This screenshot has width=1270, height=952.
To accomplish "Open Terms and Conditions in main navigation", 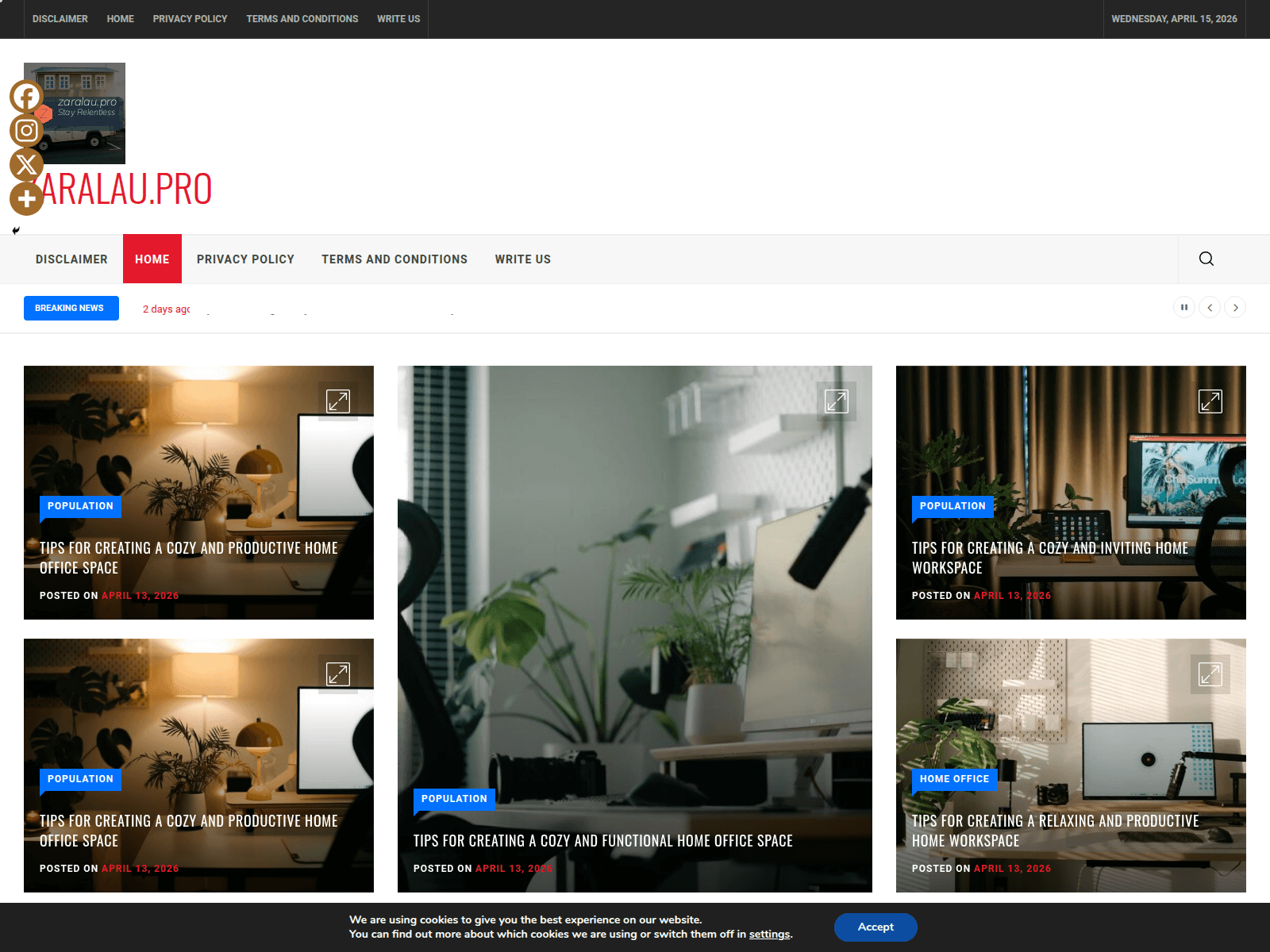I will point(394,259).
